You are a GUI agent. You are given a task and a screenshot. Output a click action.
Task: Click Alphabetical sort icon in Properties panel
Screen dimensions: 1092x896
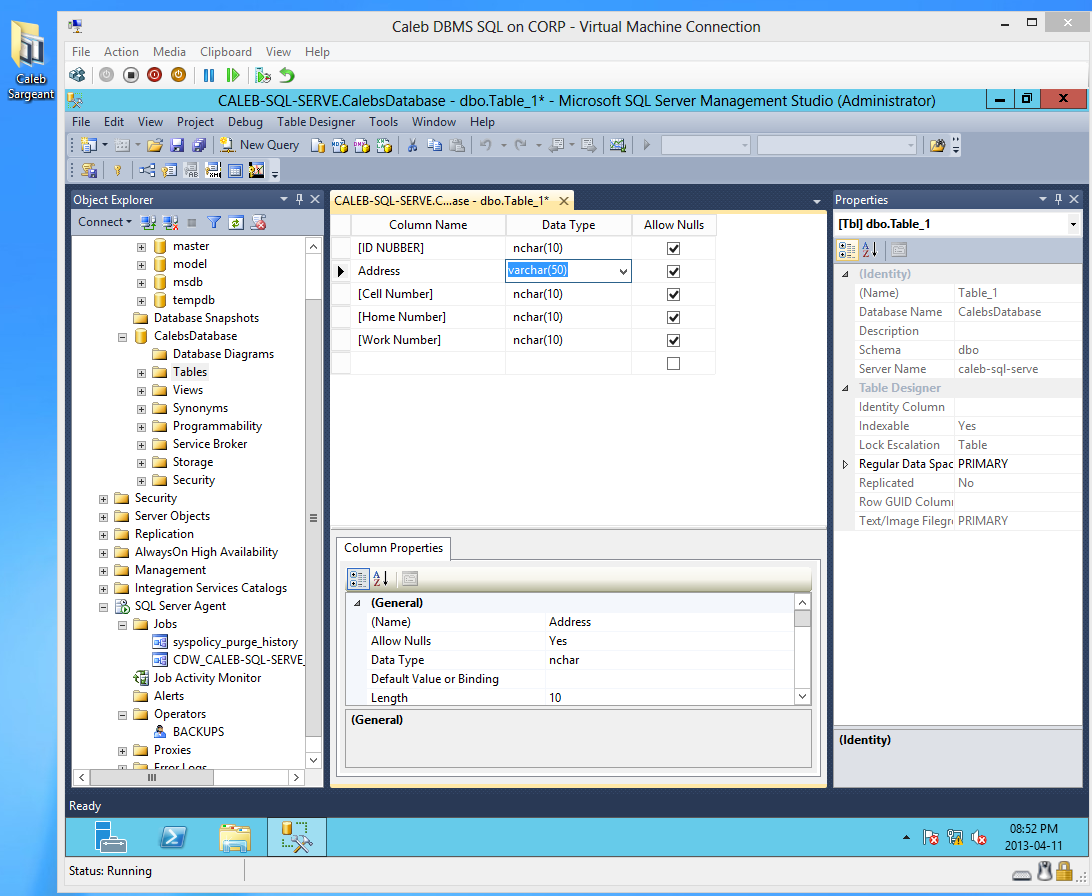(x=870, y=250)
